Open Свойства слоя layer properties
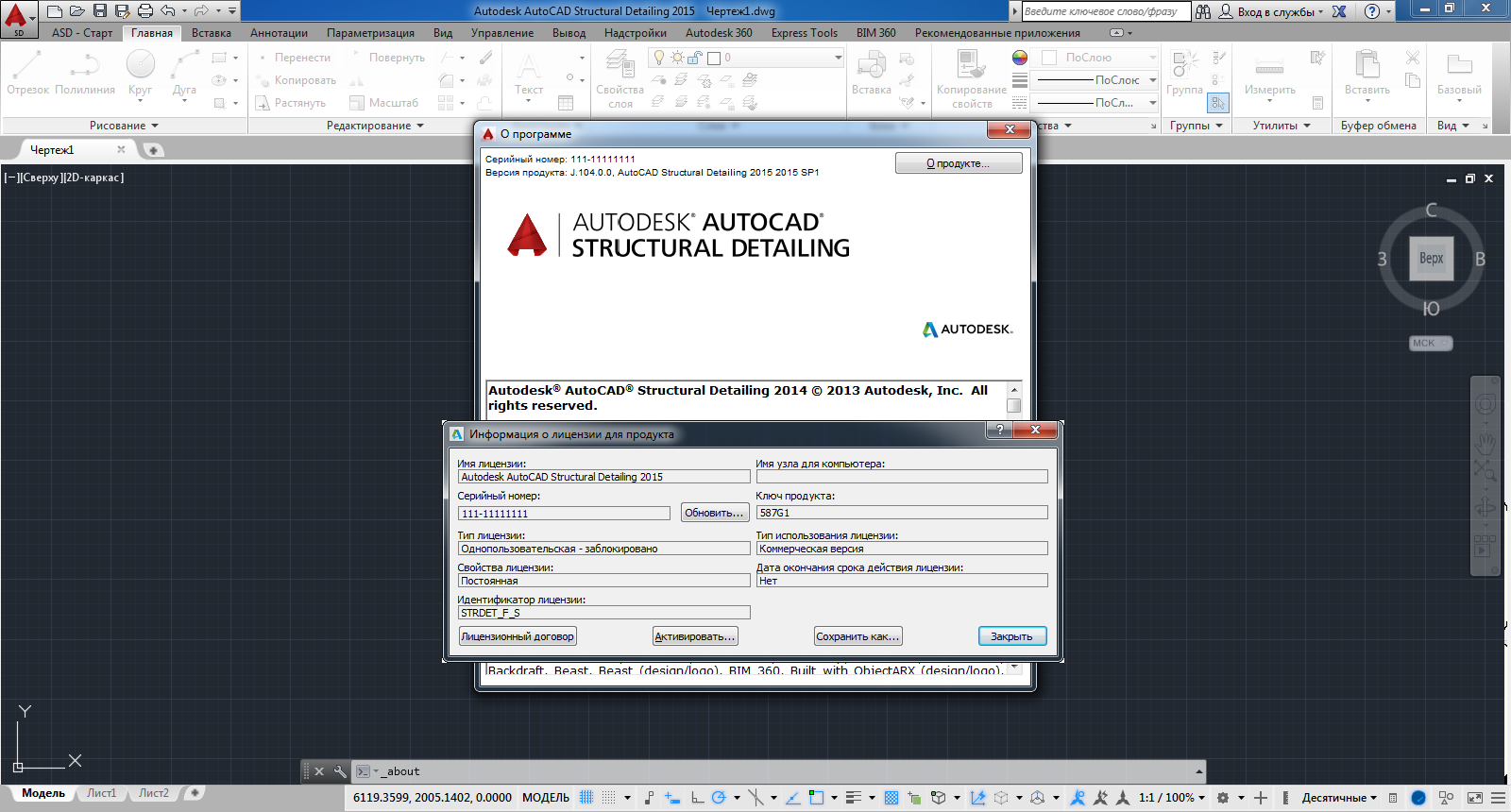The width and height of the screenshot is (1511, 812). pyautogui.click(x=620, y=79)
